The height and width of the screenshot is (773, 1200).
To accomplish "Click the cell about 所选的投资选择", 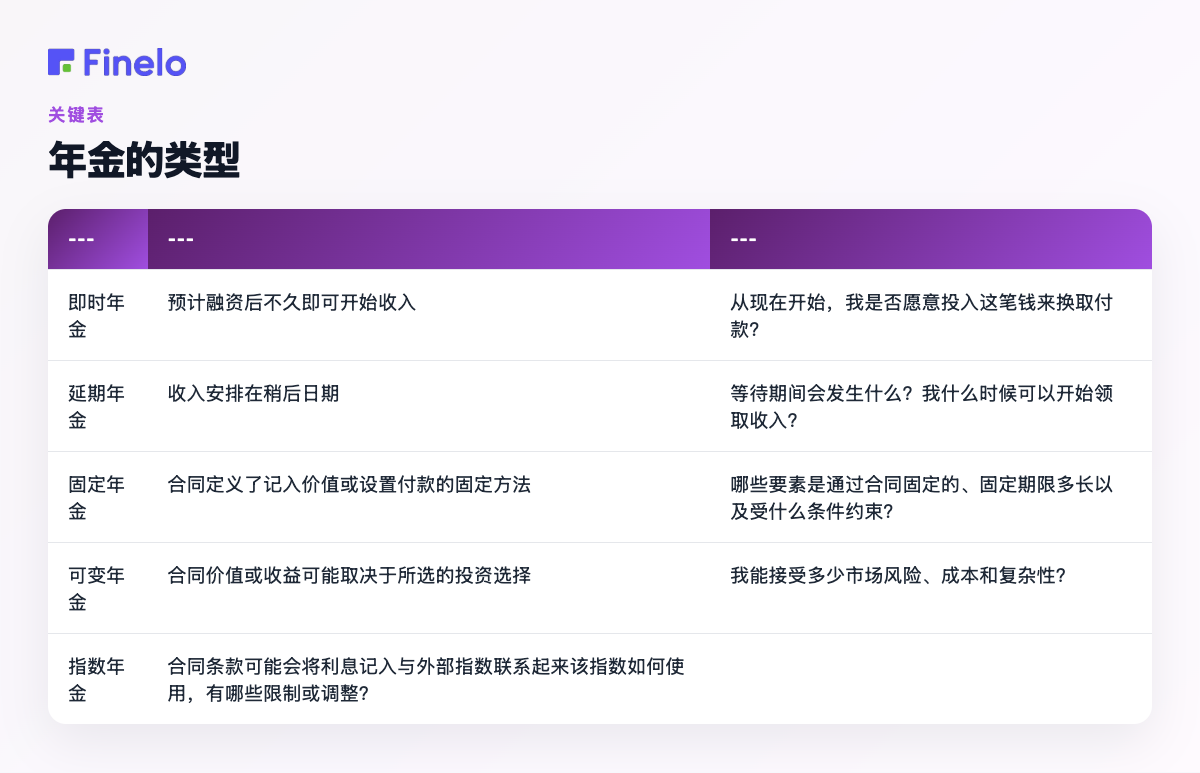I will click(349, 576).
